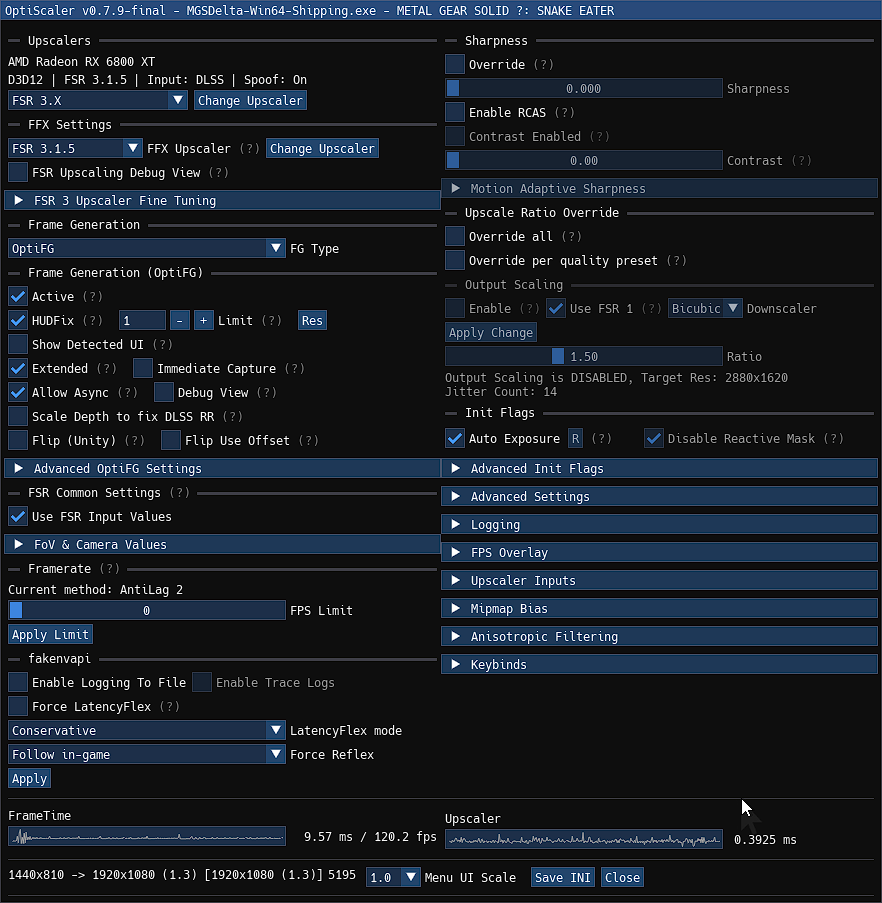Click the Contrast slider
This screenshot has width=882, height=903.
pyautogui.click(x=583, y=160)
